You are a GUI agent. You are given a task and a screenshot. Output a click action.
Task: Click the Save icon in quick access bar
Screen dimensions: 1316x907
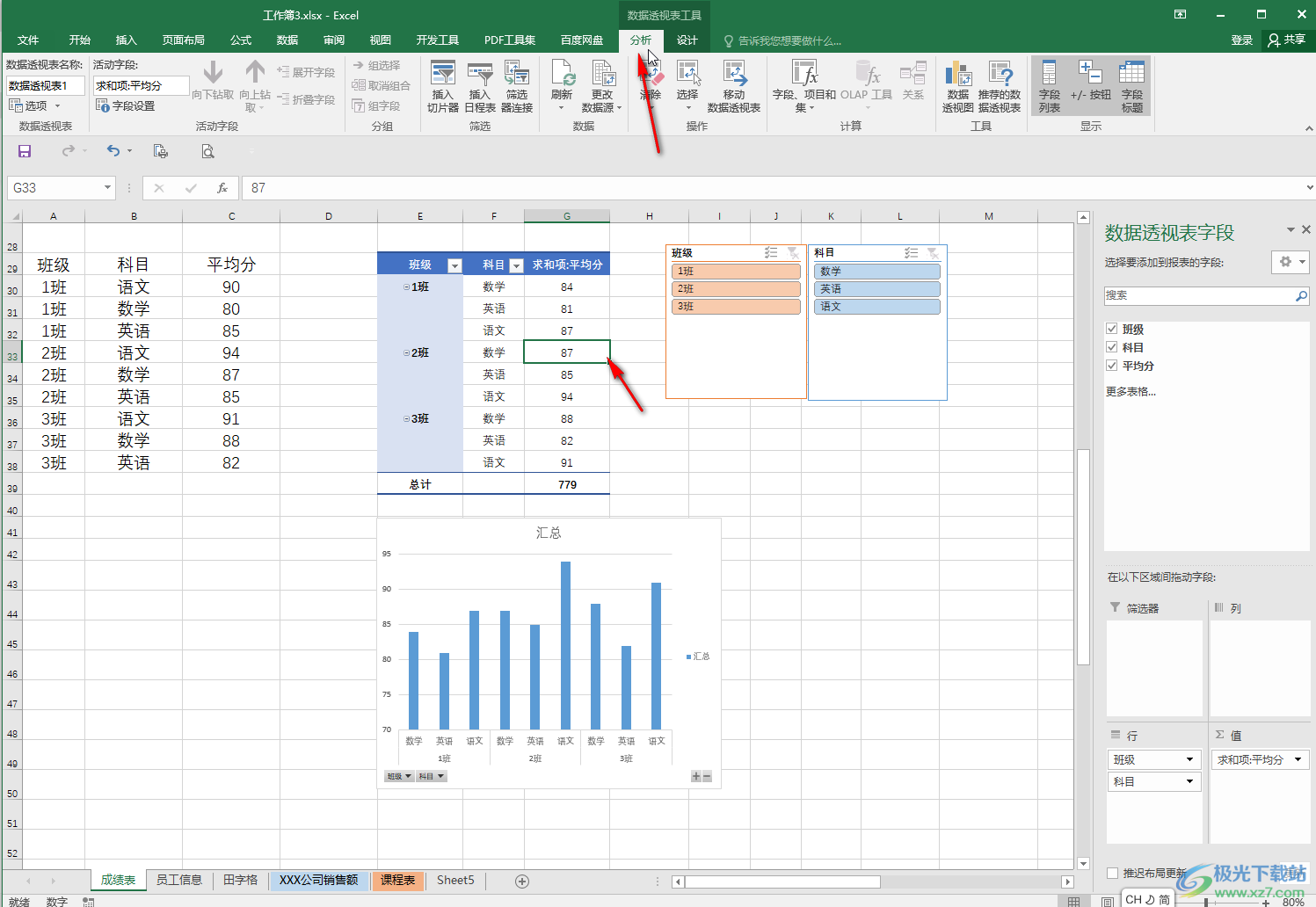coord(25,151)
